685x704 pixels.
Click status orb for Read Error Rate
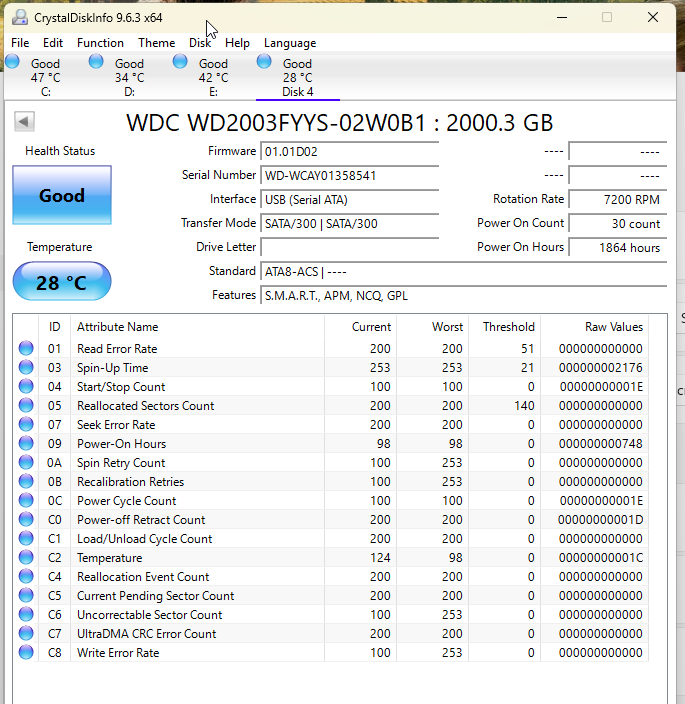(x=26, y=348)
